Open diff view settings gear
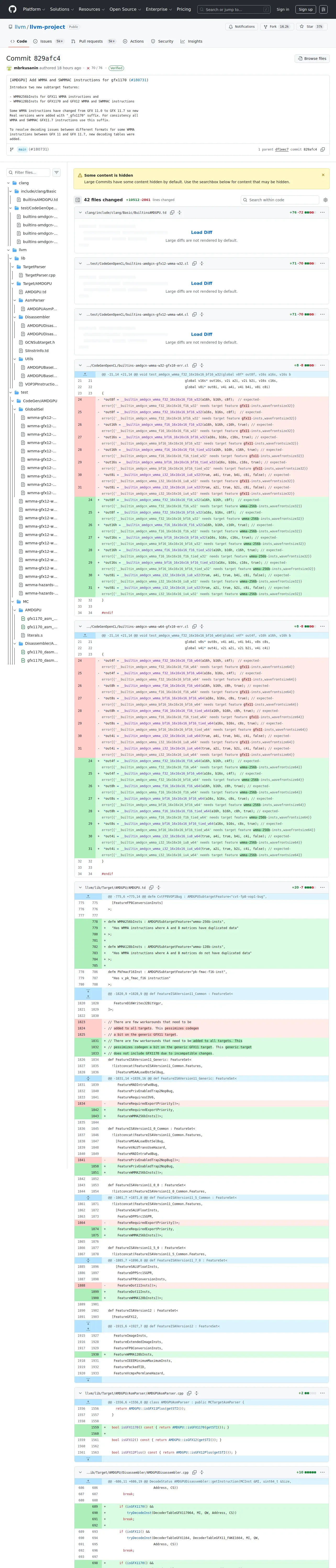Image resolution: width=336 pixels, height=1568 pixels. [x=325, y=200]
